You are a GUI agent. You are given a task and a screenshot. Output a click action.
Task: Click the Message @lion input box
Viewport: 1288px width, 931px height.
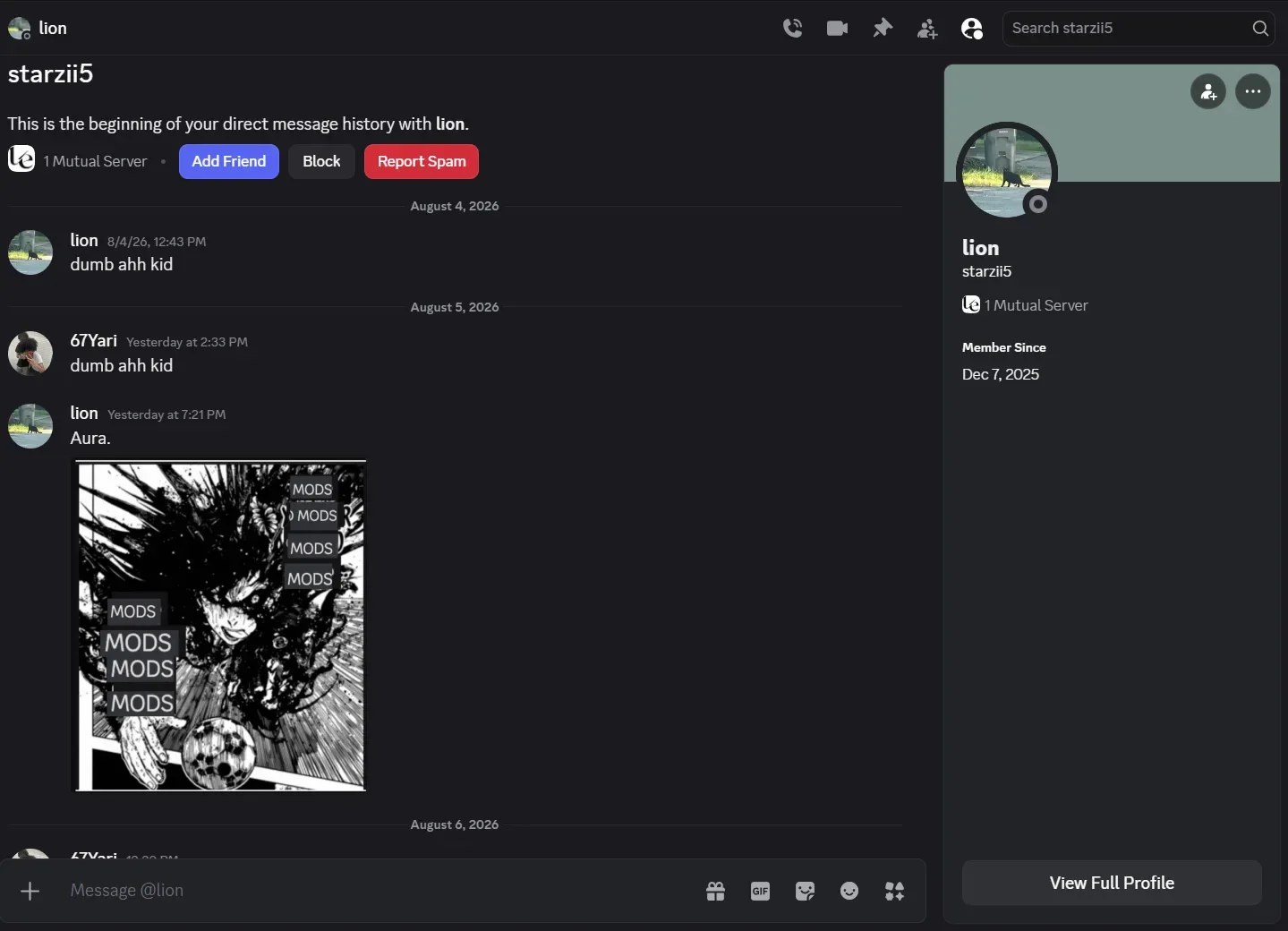pyautogui.click(x=376, y=891)
